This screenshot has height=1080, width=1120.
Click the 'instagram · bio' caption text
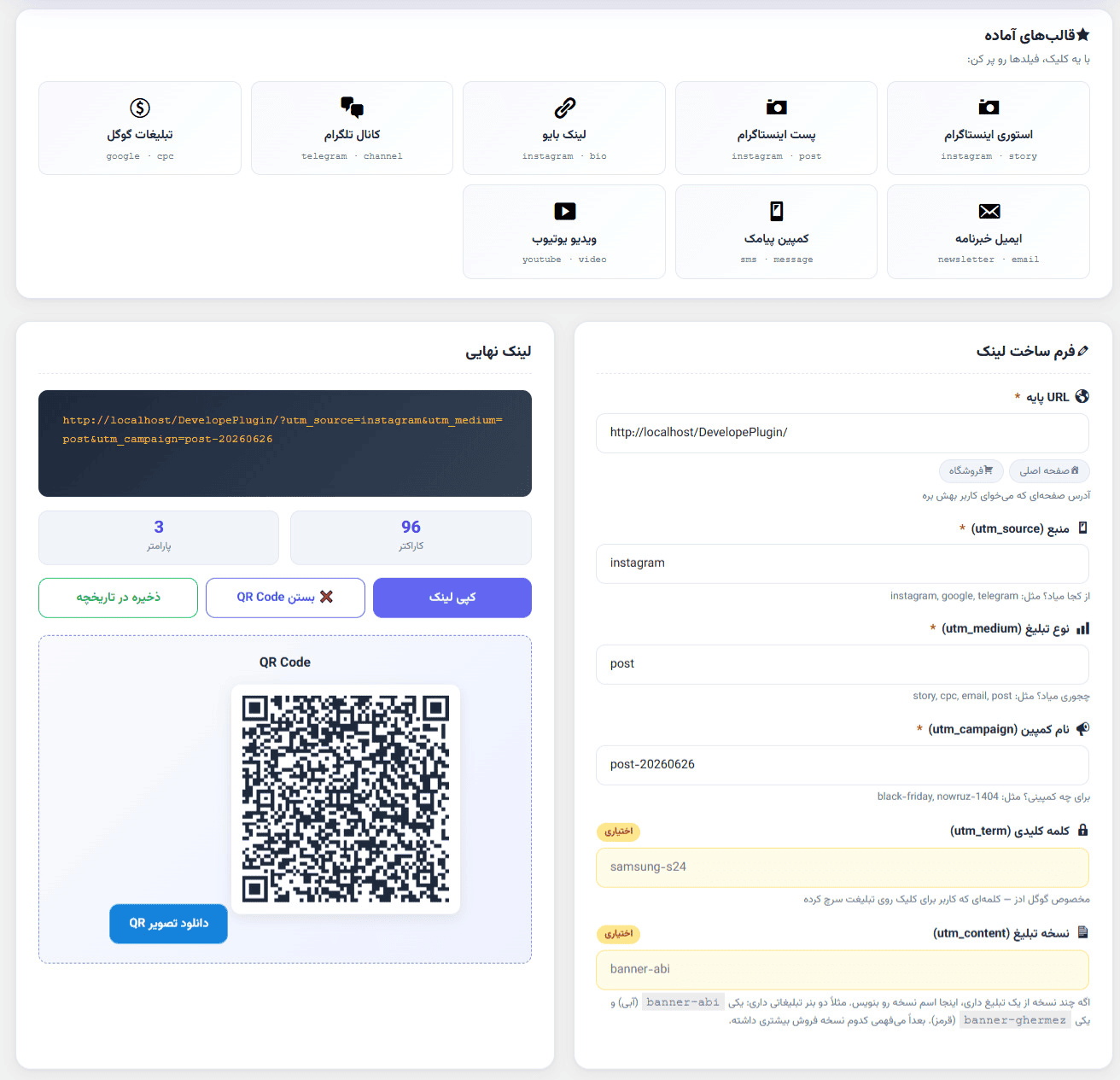[x=564, y=156]
